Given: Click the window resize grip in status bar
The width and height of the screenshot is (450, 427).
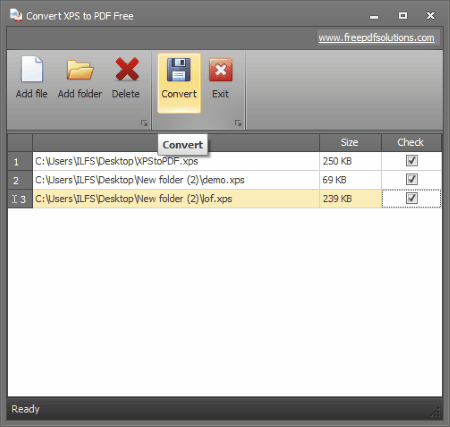Looking at the screenshot, I should tap(435, 413).
